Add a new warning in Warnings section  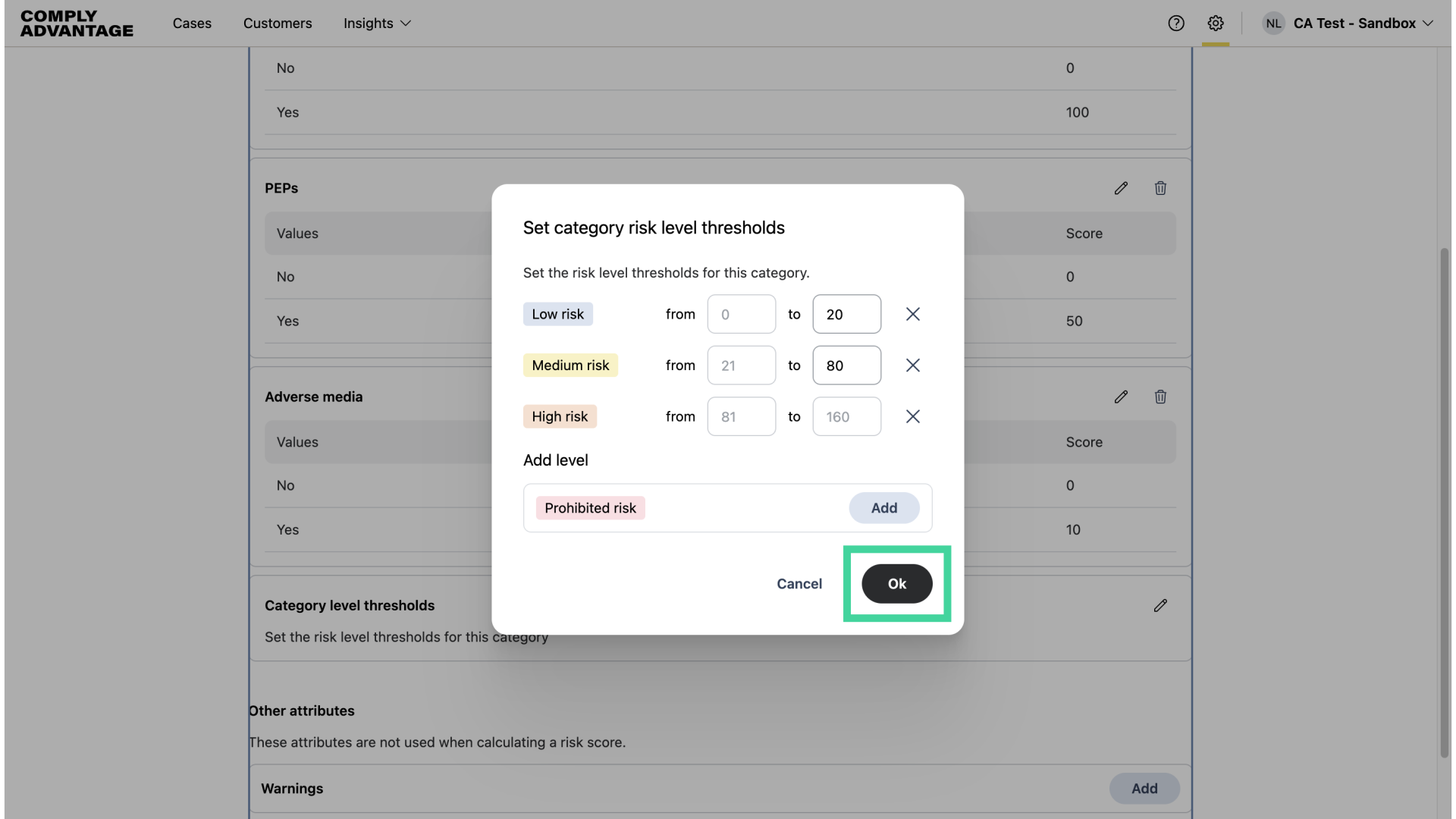pos(1144,788)
